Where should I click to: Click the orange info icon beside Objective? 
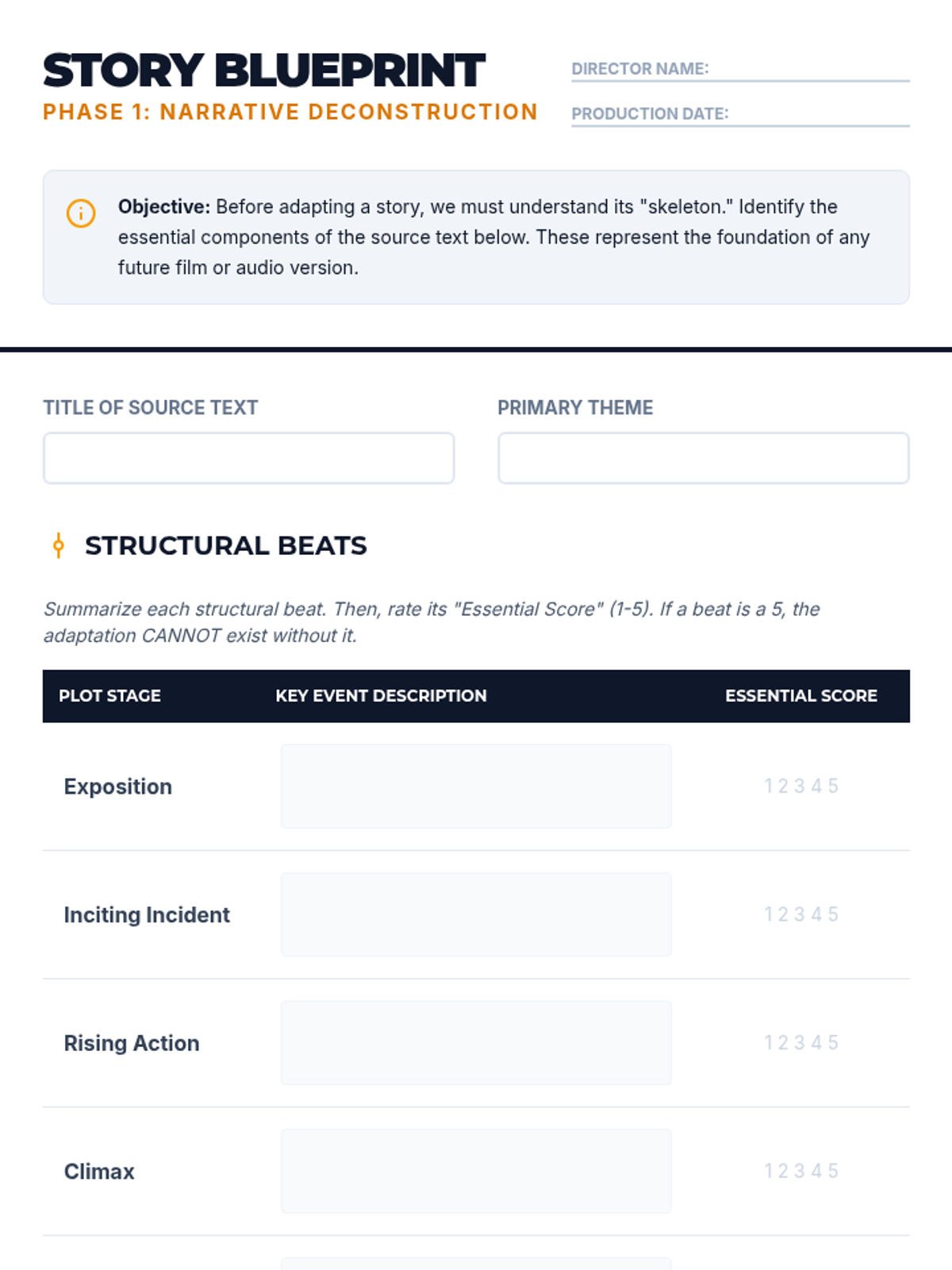(81, 213)
